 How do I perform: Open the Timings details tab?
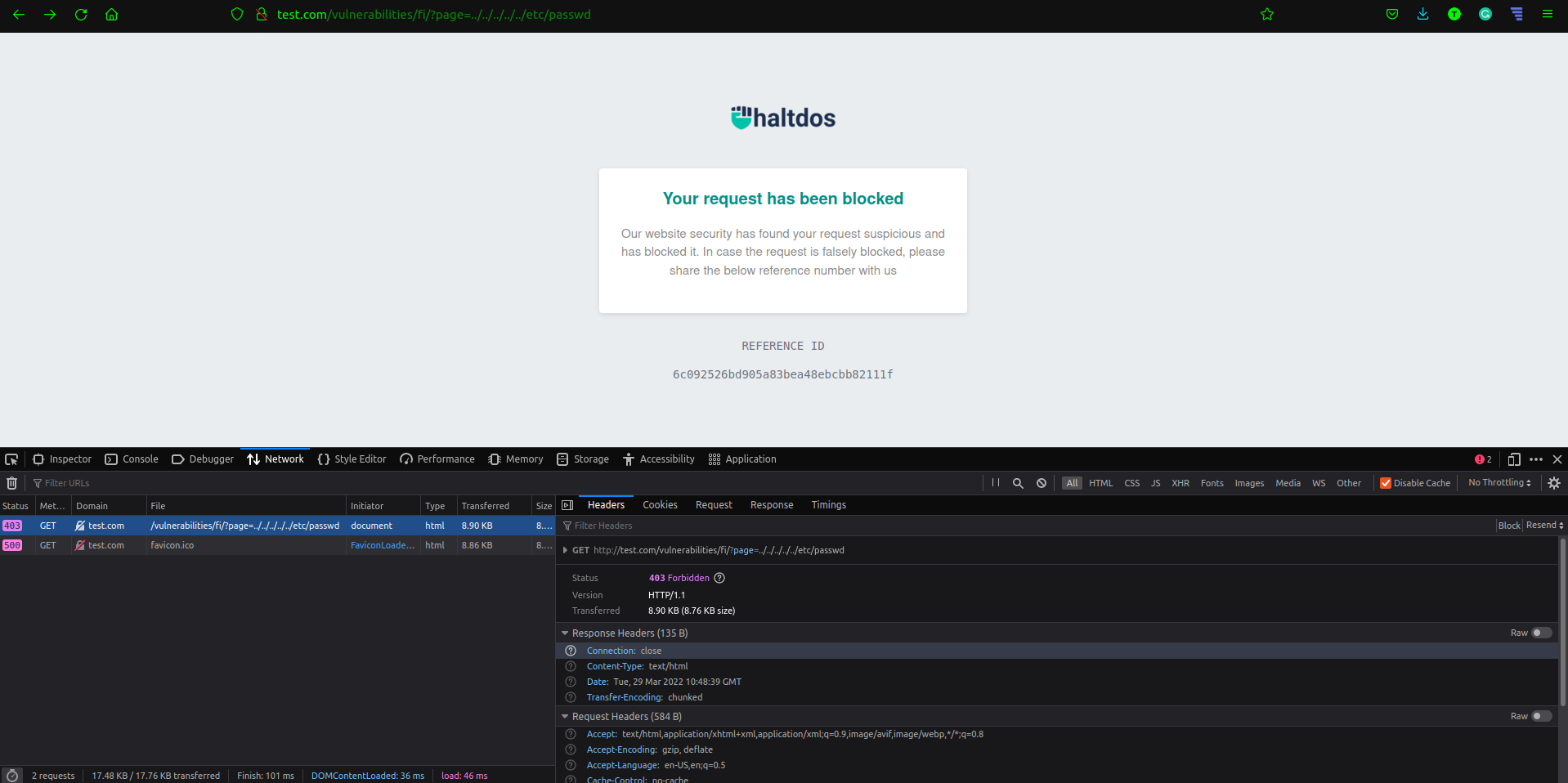(x=828, y=505)
